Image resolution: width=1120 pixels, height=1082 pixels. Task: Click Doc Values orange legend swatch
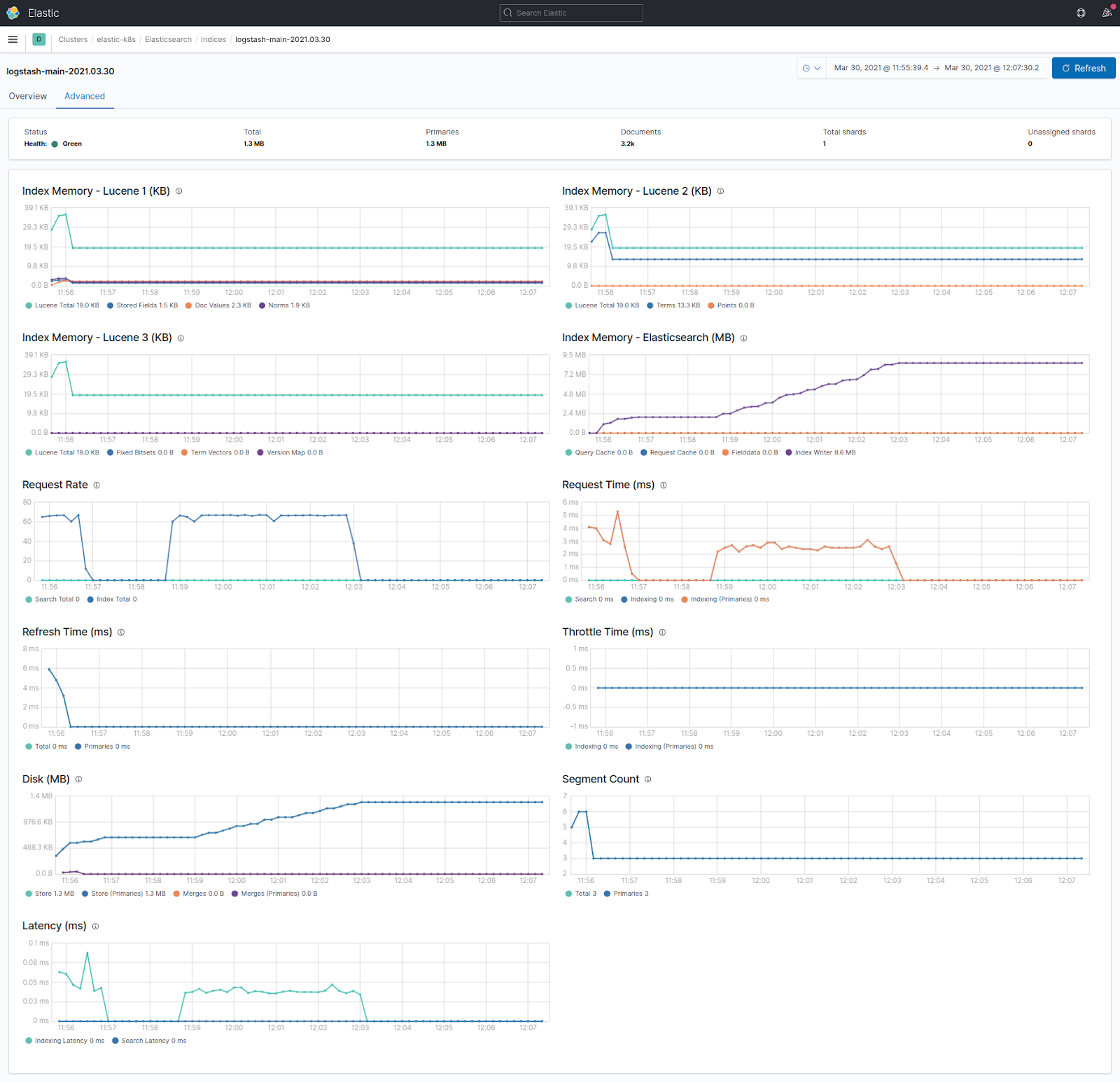coord(188,305)
